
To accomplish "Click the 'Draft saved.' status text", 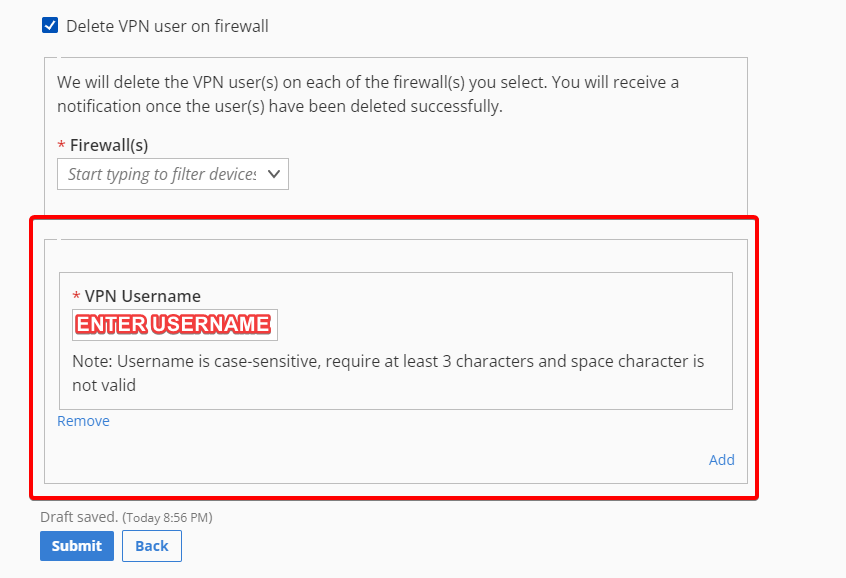I will click(x=79, y=517).
